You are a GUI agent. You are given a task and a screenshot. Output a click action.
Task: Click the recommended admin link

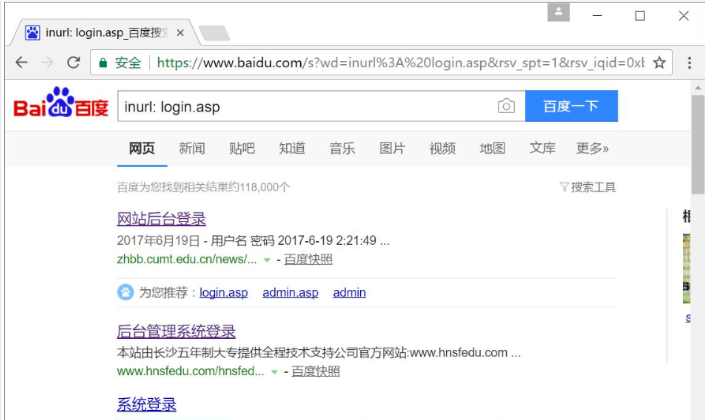(349, 293)
